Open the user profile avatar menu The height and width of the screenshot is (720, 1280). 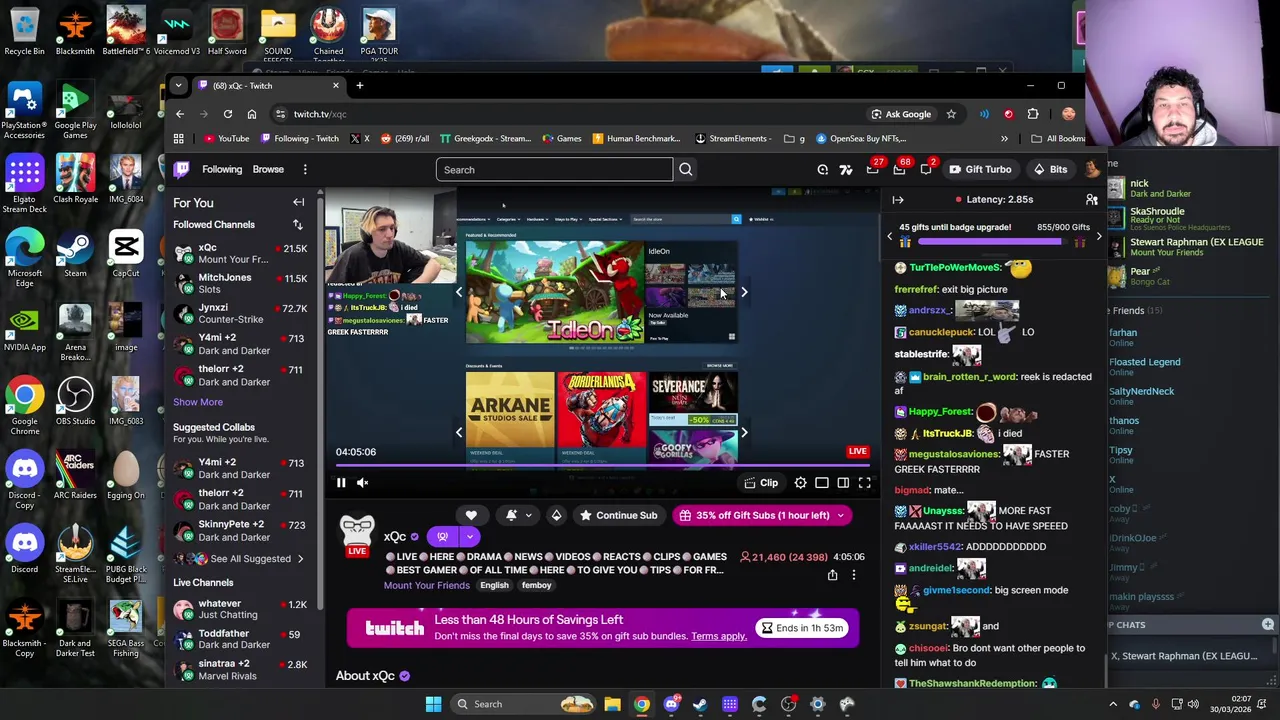click(1092, 169)
